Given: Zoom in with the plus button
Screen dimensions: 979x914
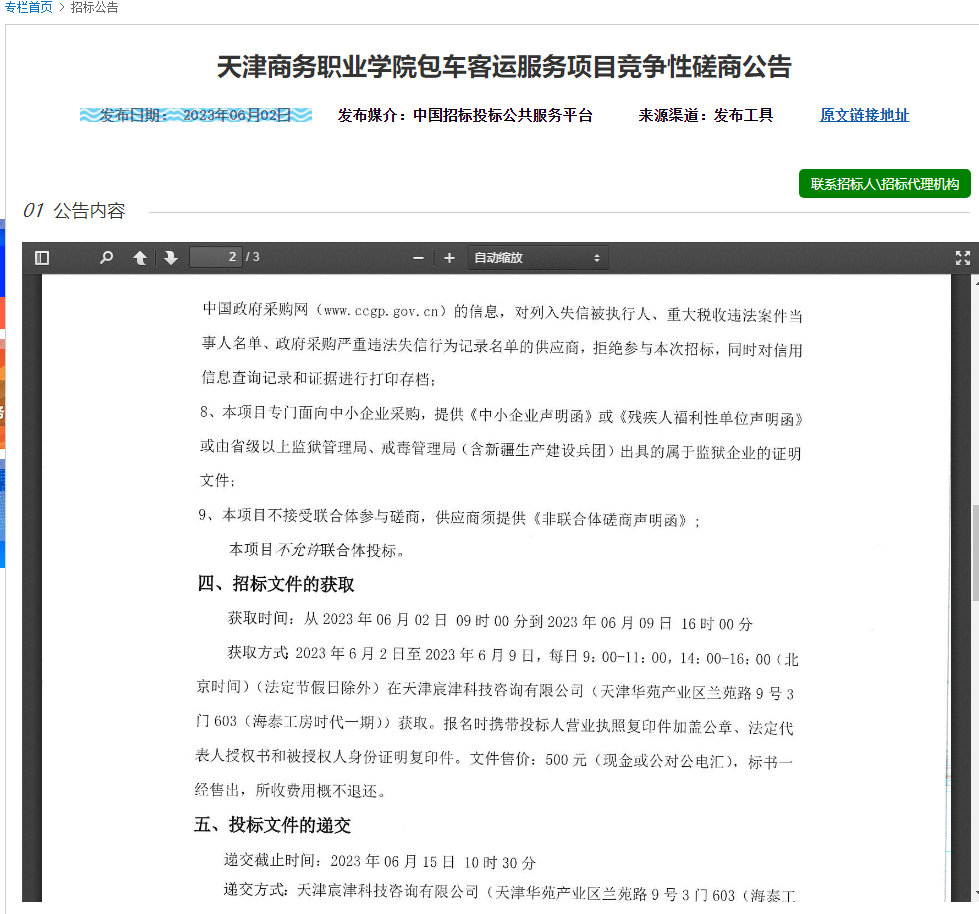Looking at the screenshot, I should point(449,258).
